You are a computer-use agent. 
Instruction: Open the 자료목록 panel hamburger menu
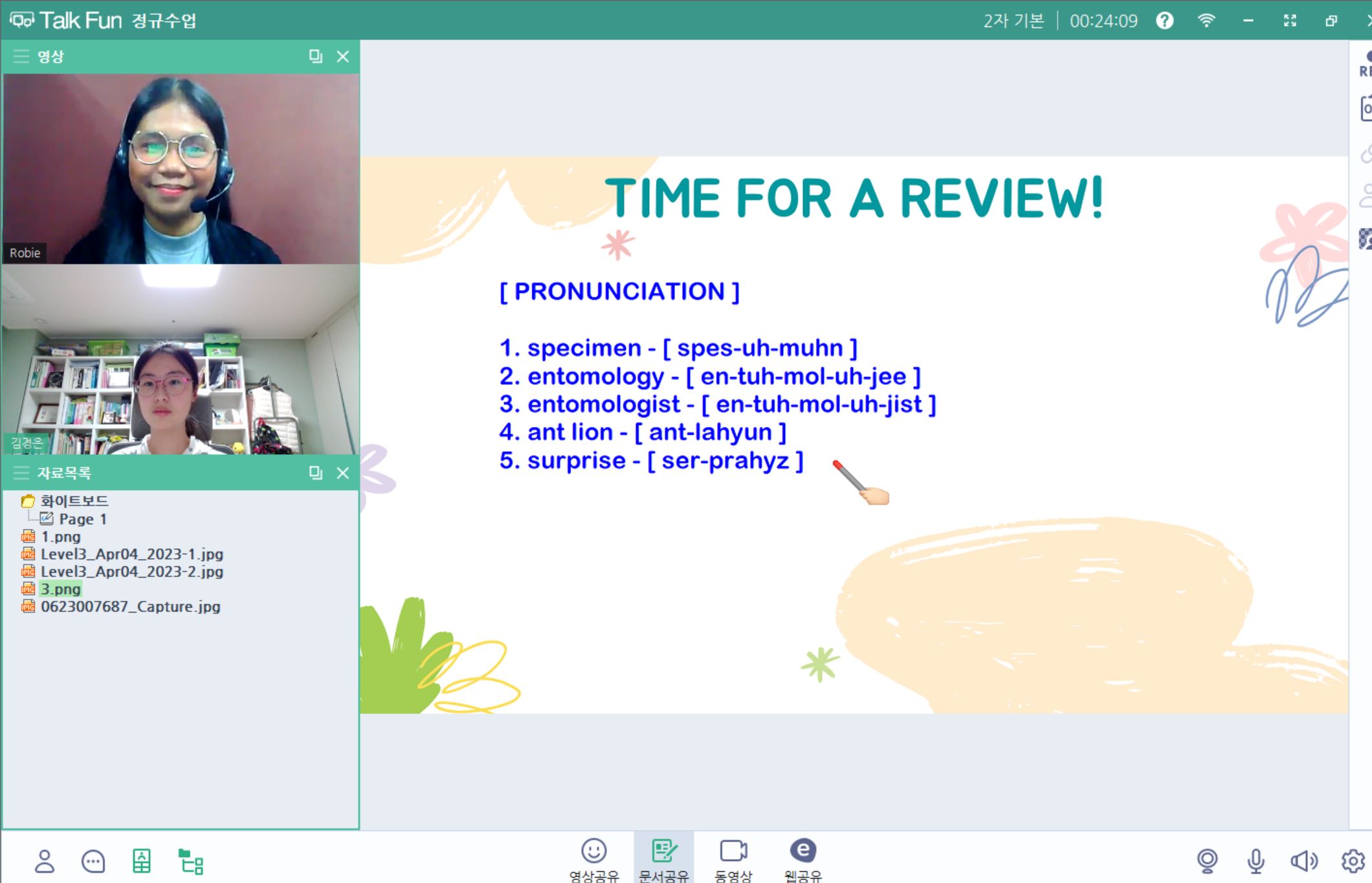[x=21, y=473]
